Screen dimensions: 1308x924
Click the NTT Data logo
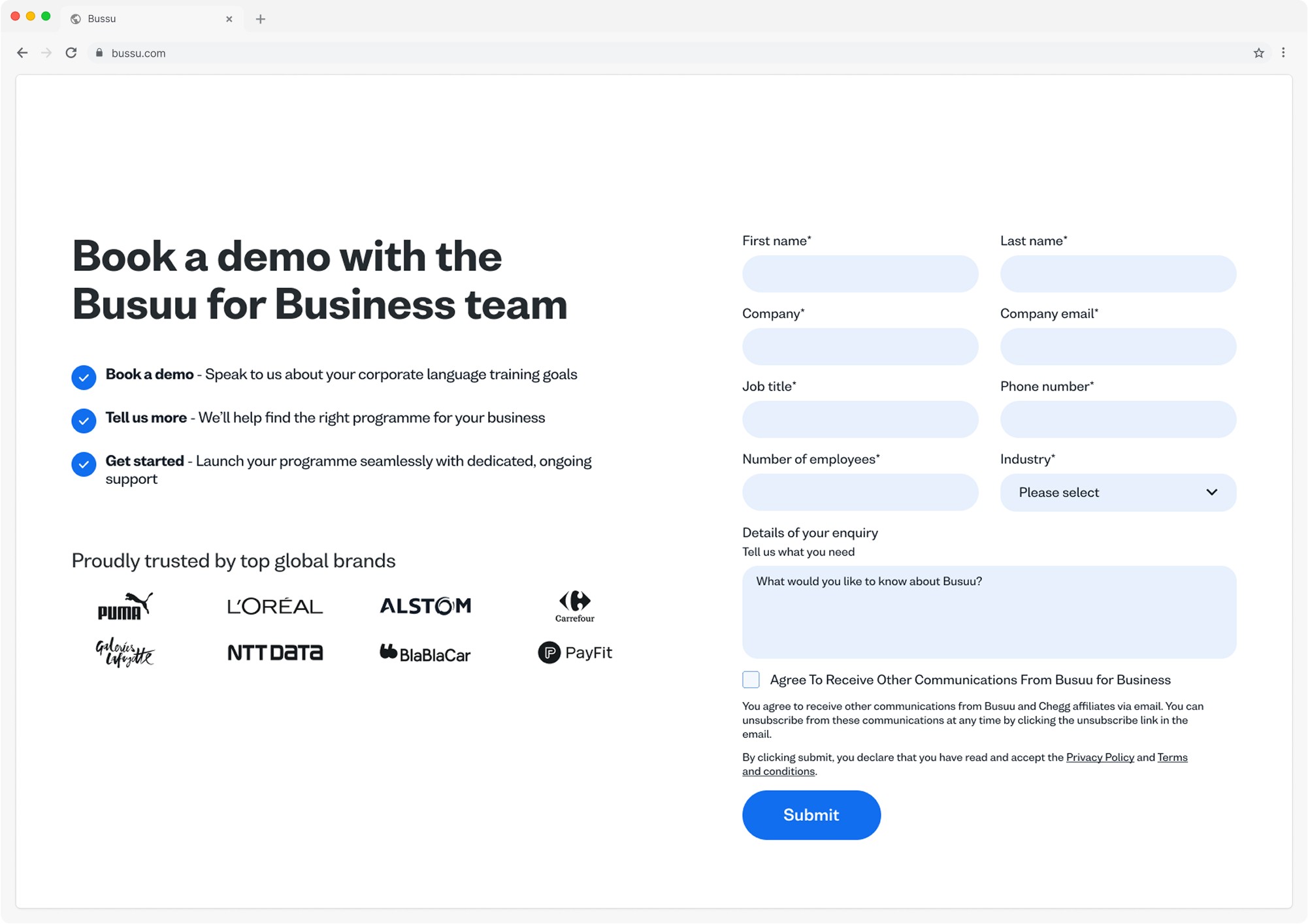tap(275, 652)
